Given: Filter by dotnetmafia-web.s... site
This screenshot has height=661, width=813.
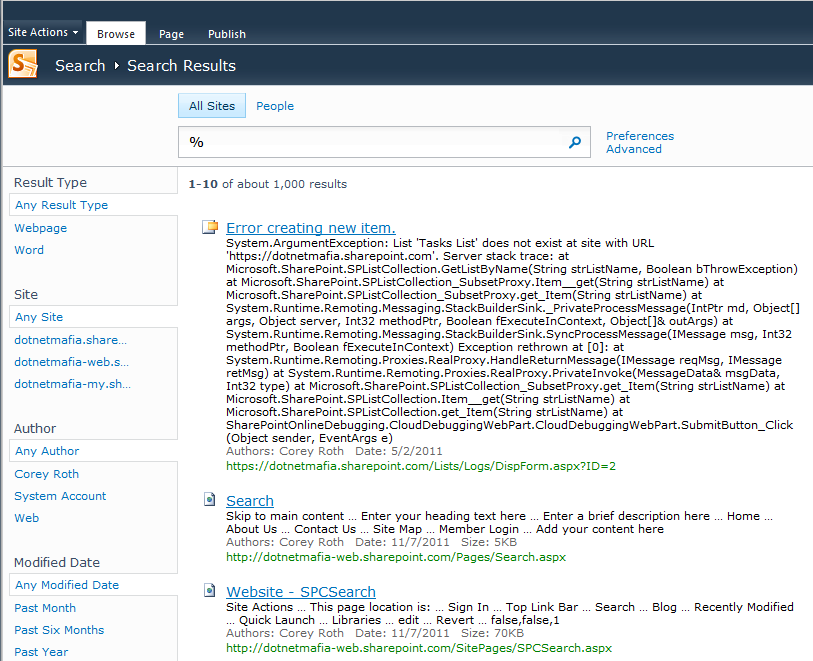Looking at the screenshot, I should coord(72,362).
